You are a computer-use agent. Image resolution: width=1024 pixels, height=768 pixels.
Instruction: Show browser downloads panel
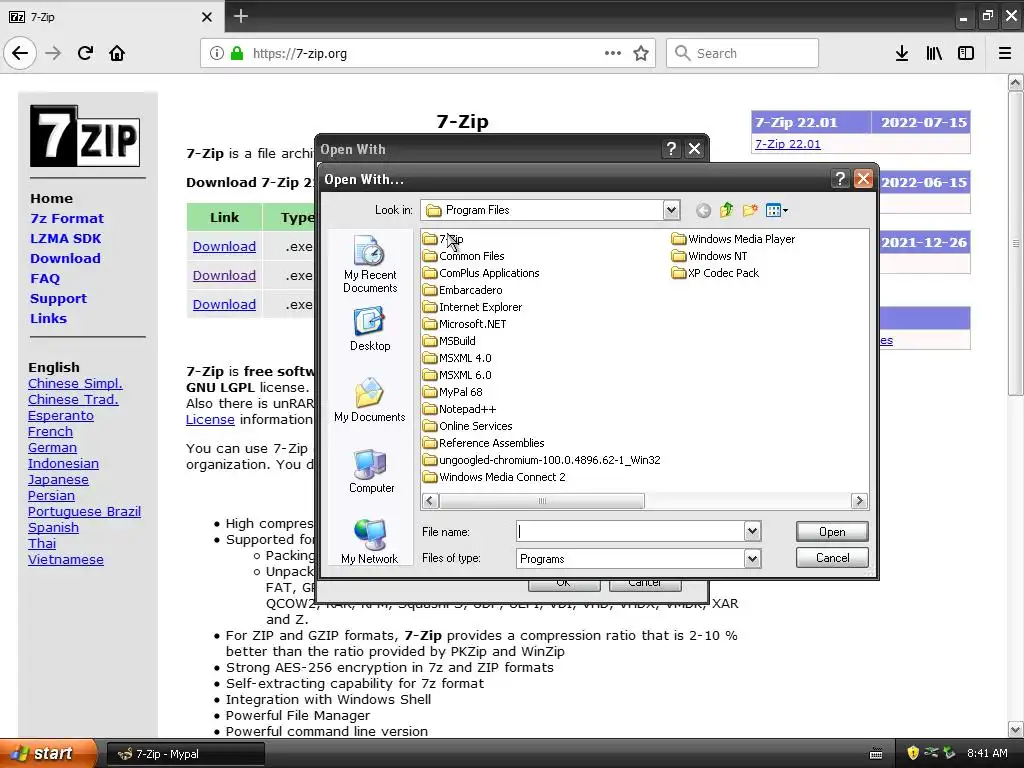pyautogui.click(x=902, y=53)
